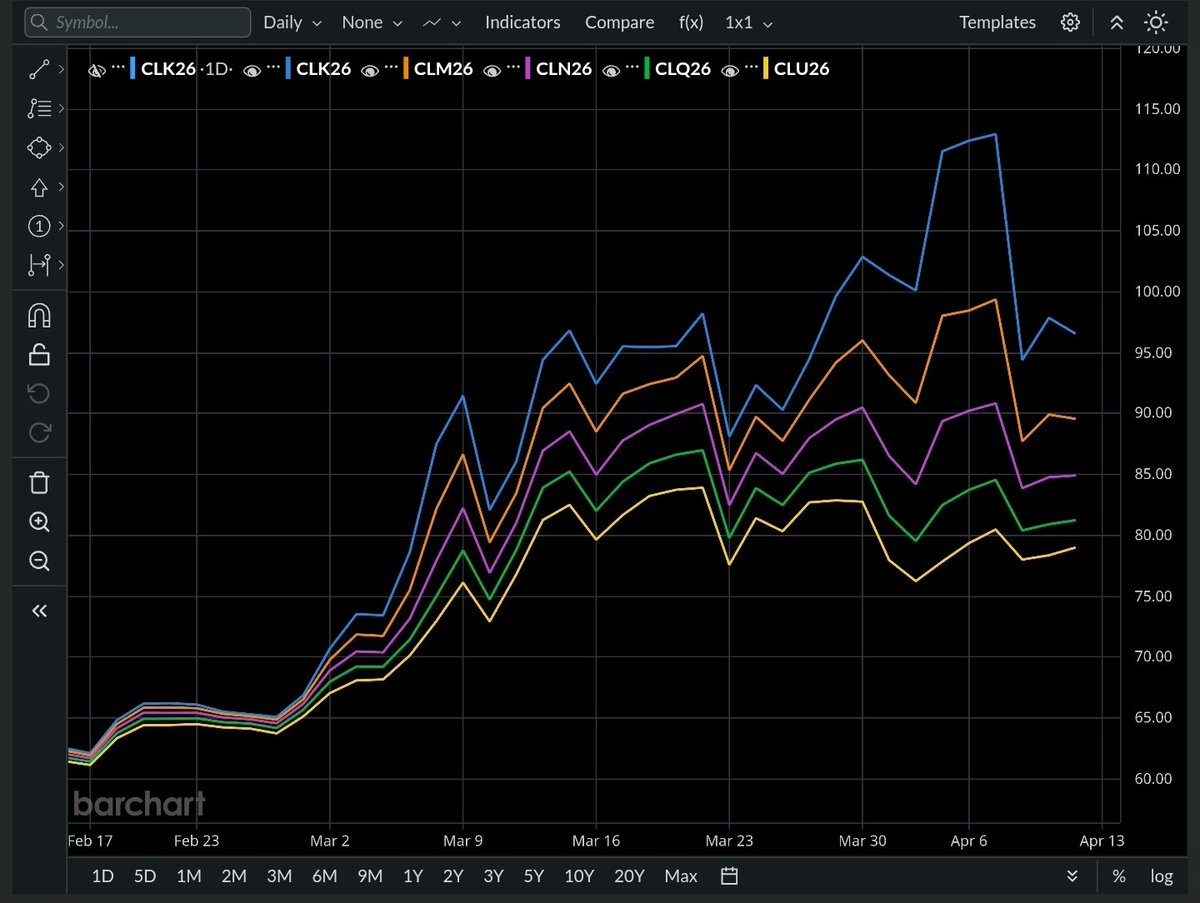Hide the CLQ26 line via eye icon

(612, 69)
